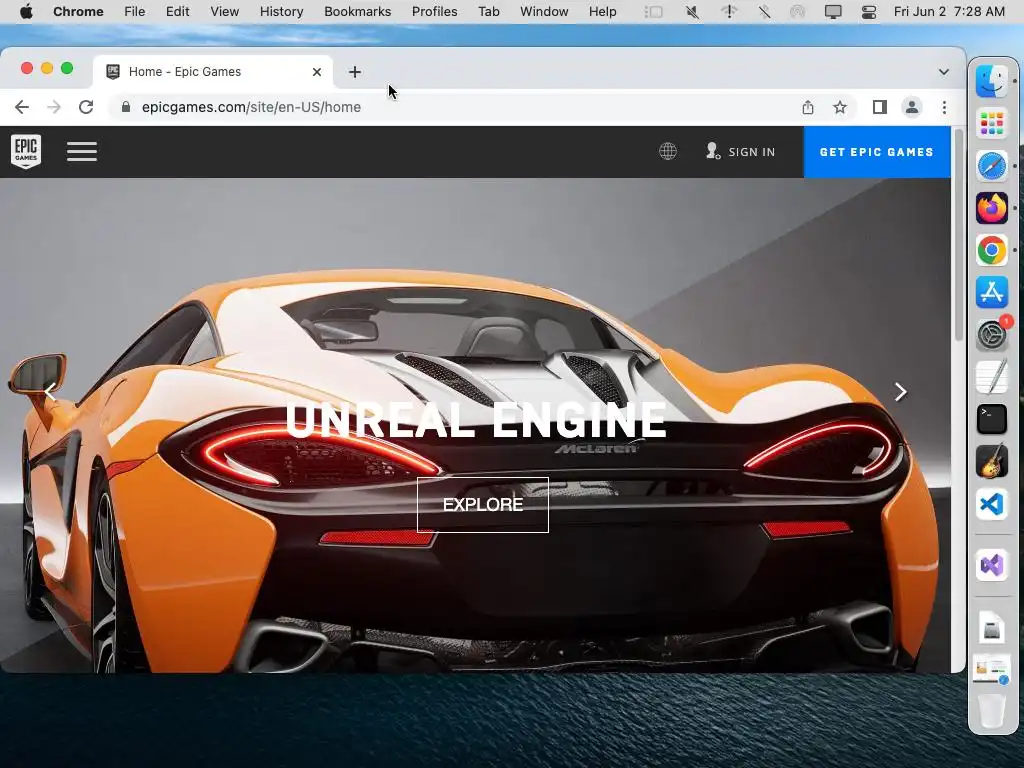
Task: Open the language globe selector
Action: pyautogui.click(x=667, y=152)
